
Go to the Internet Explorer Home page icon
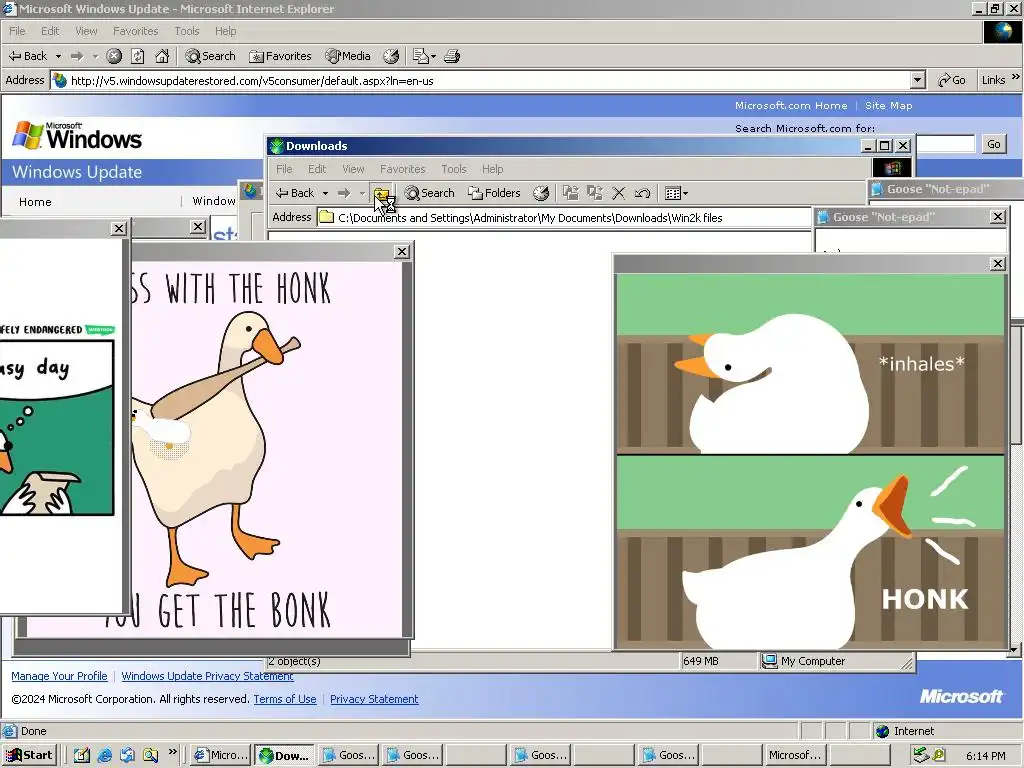click(x=162, y=56)
